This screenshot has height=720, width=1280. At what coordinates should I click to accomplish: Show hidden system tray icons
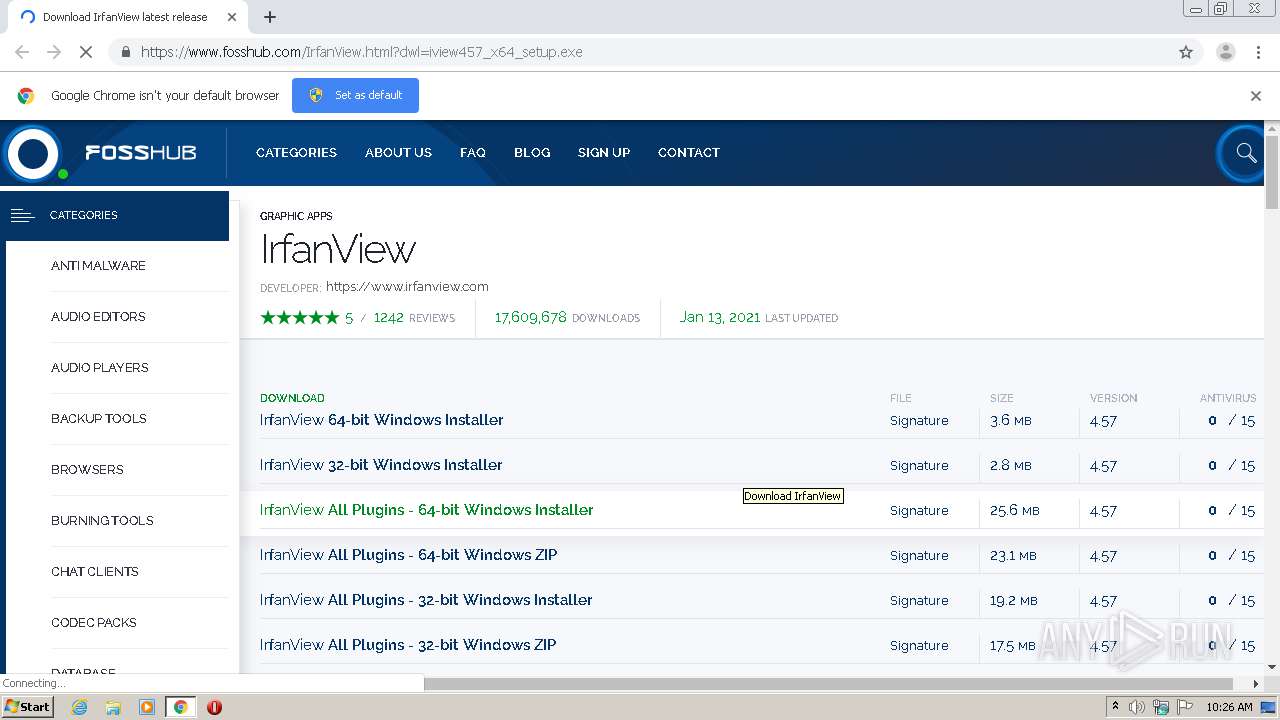[1115, 707]
